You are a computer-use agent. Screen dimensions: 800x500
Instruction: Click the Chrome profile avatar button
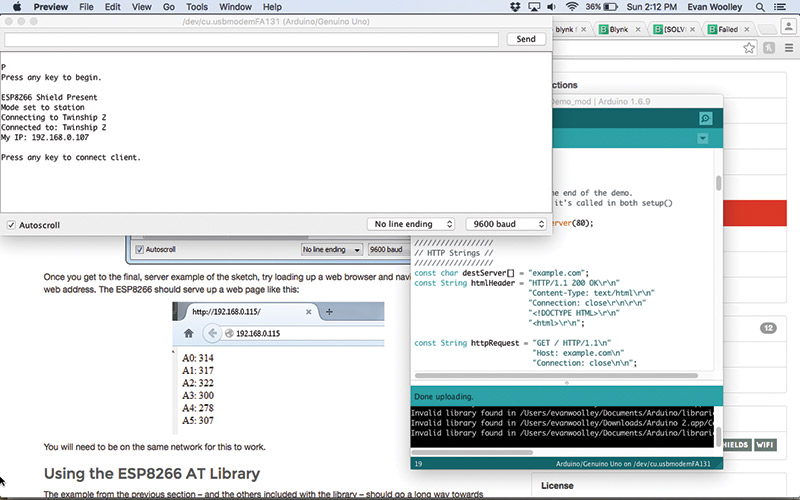coord(789,27)
